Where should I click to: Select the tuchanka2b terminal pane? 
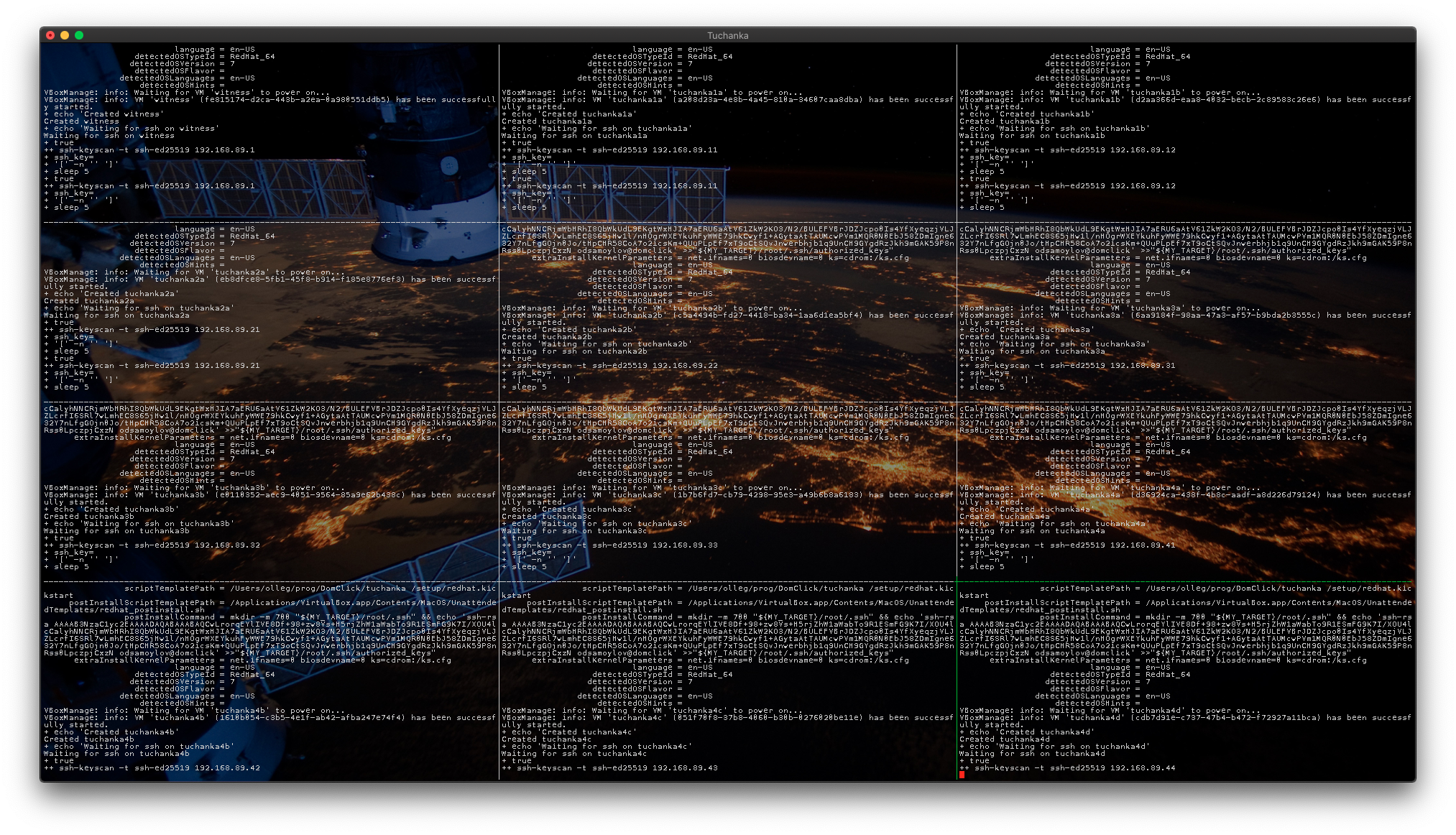727,313
